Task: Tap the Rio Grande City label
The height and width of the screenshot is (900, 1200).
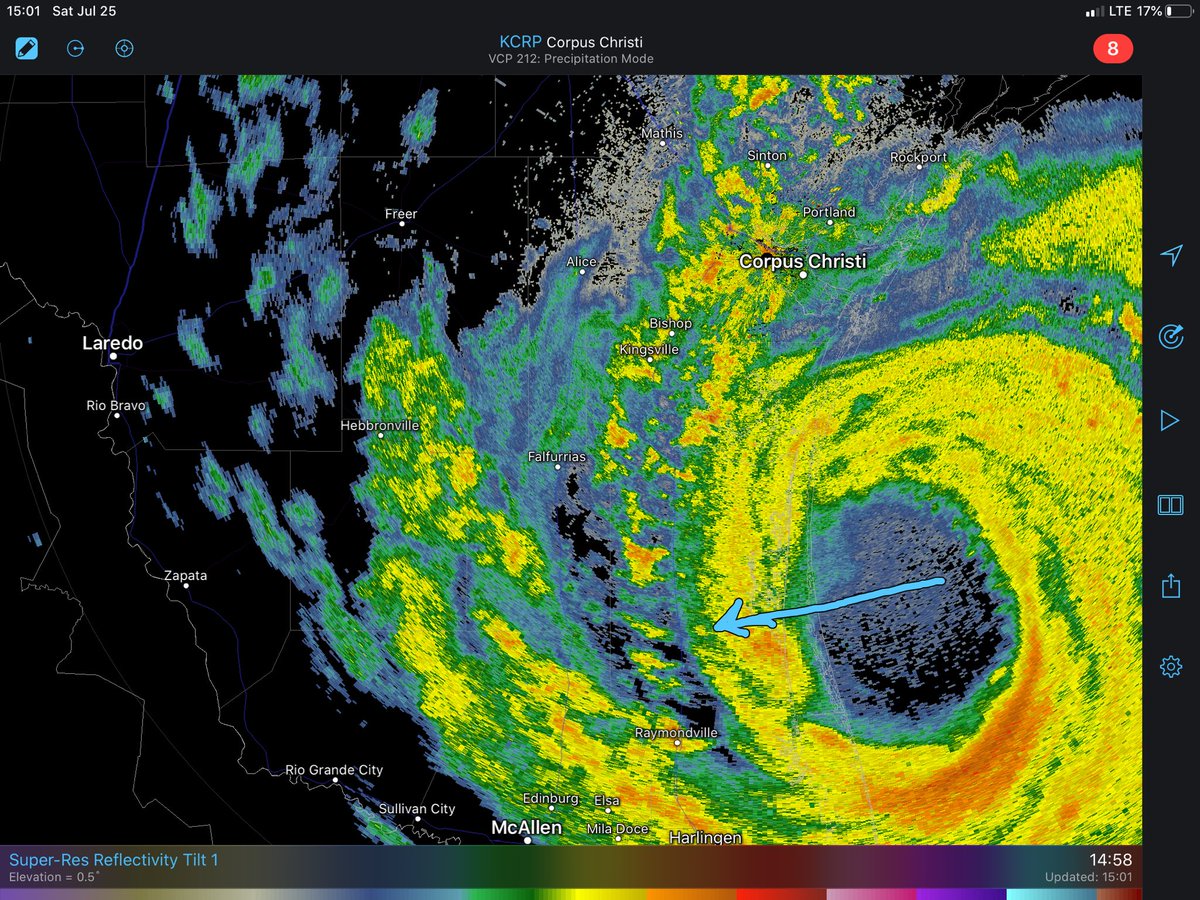Action: point(334,770)
